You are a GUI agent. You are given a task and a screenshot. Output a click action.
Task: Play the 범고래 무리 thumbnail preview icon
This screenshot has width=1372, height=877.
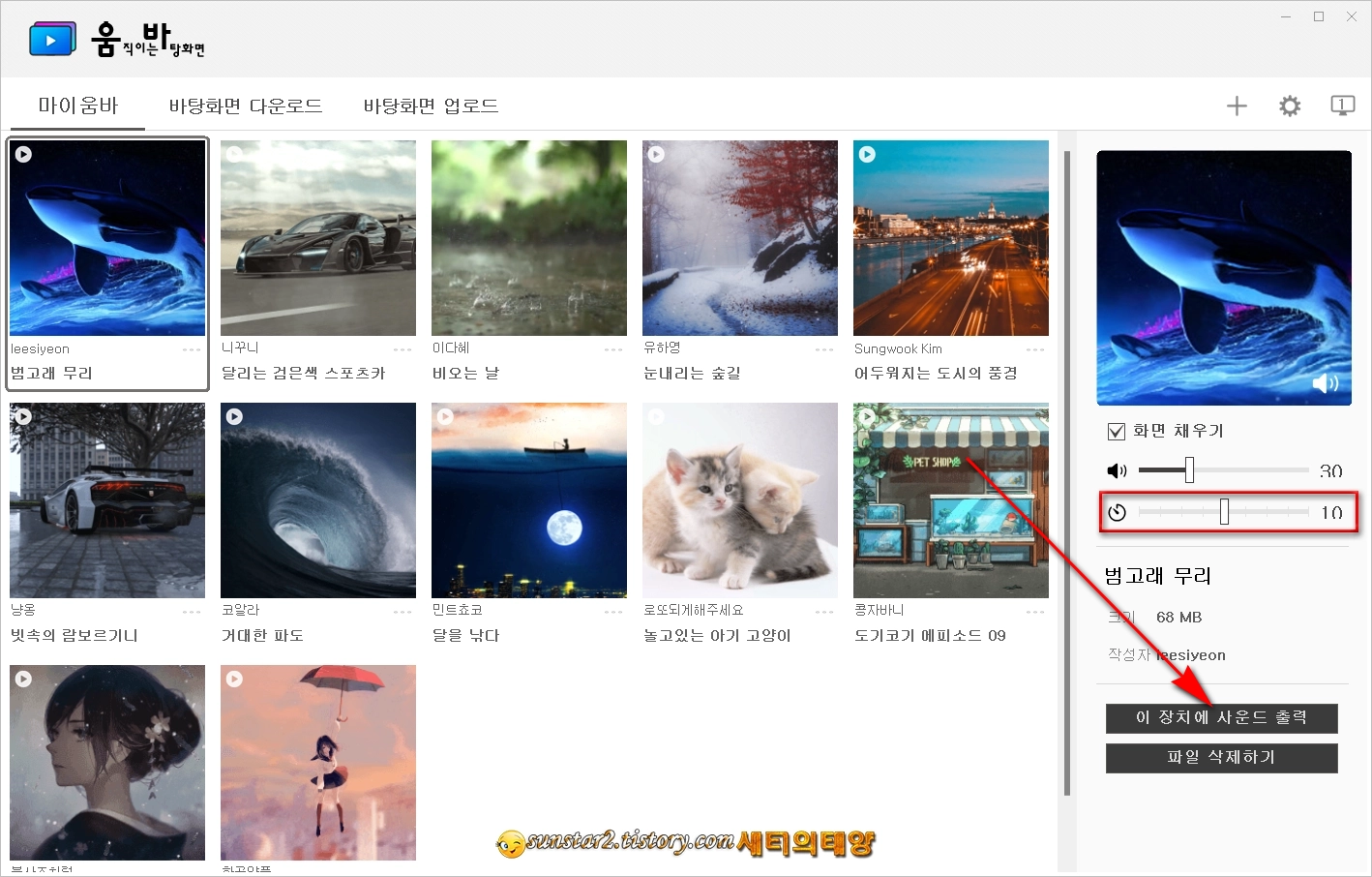pyautogui.click(x=24, y=154)
